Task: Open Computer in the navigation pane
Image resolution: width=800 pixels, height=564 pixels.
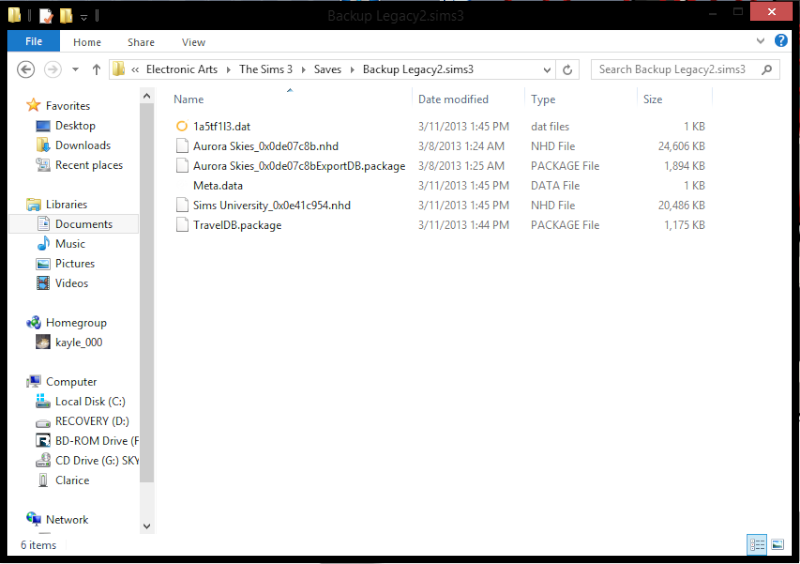Action: pyautogui.click(x=71, y=382)
